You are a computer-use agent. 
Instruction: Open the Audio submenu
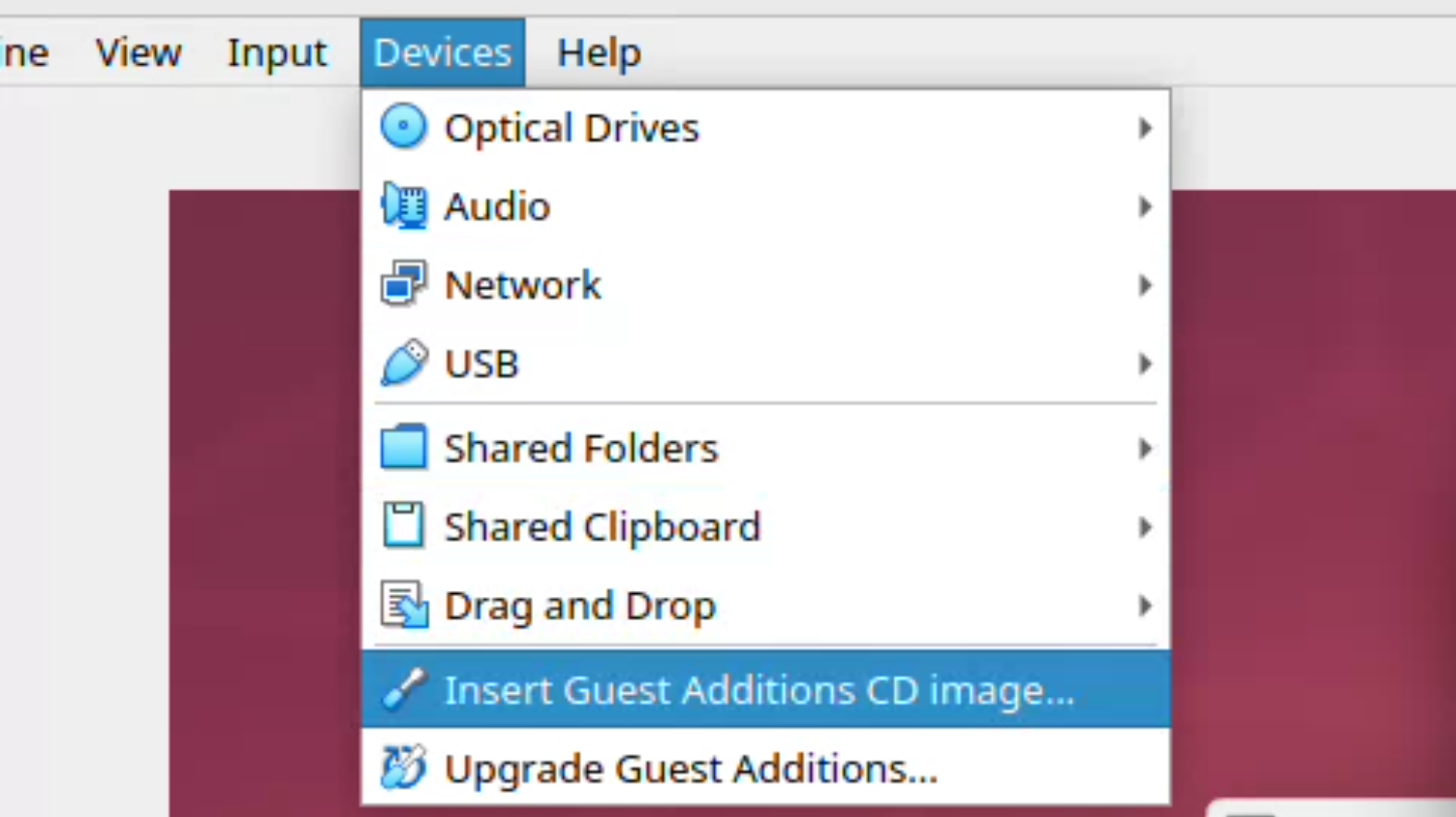pos(1144,205)
